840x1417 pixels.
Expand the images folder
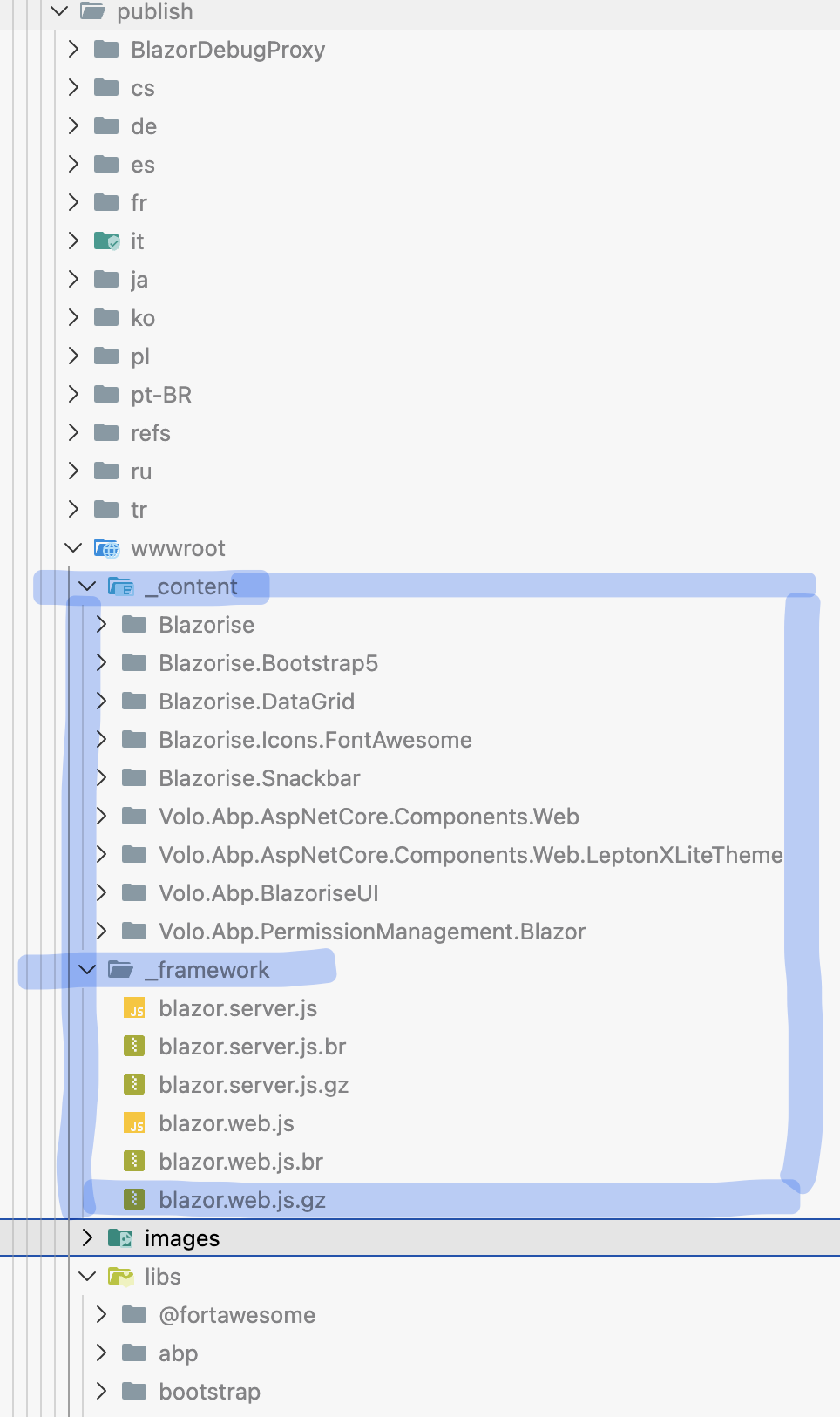pos(88,1238)
